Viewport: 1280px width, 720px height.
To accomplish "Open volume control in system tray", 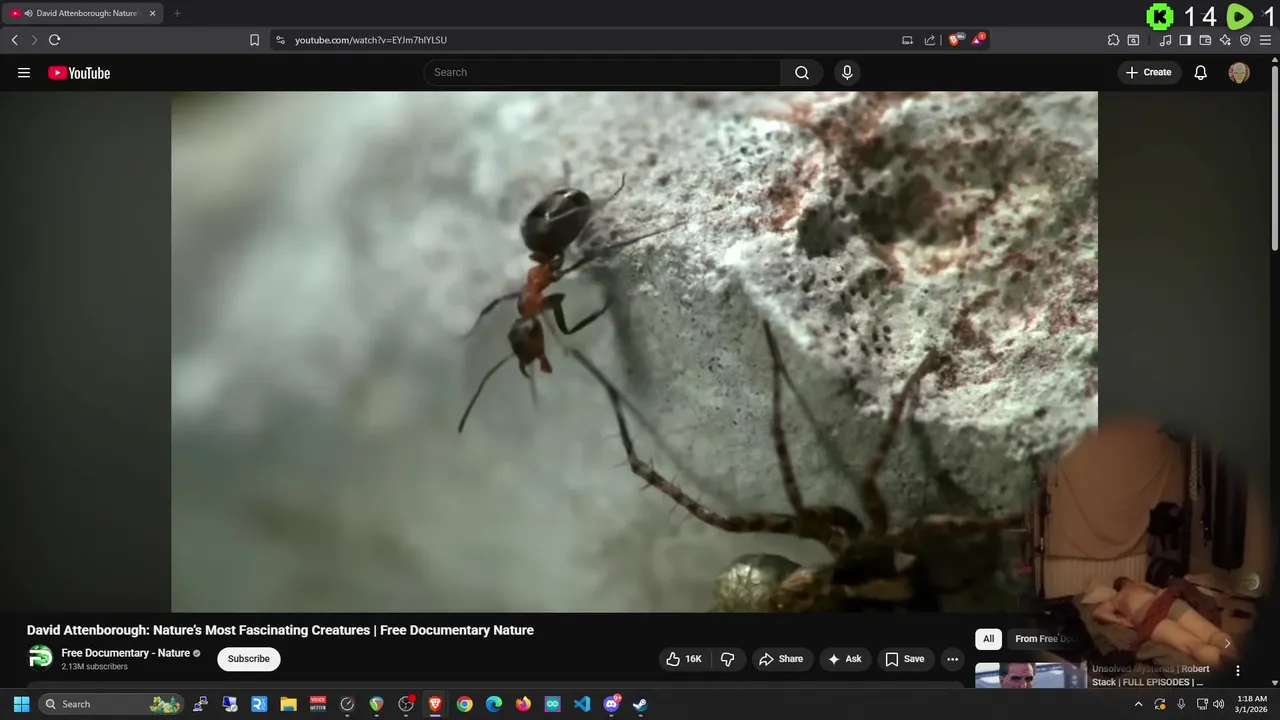I will click(1218, 704).
